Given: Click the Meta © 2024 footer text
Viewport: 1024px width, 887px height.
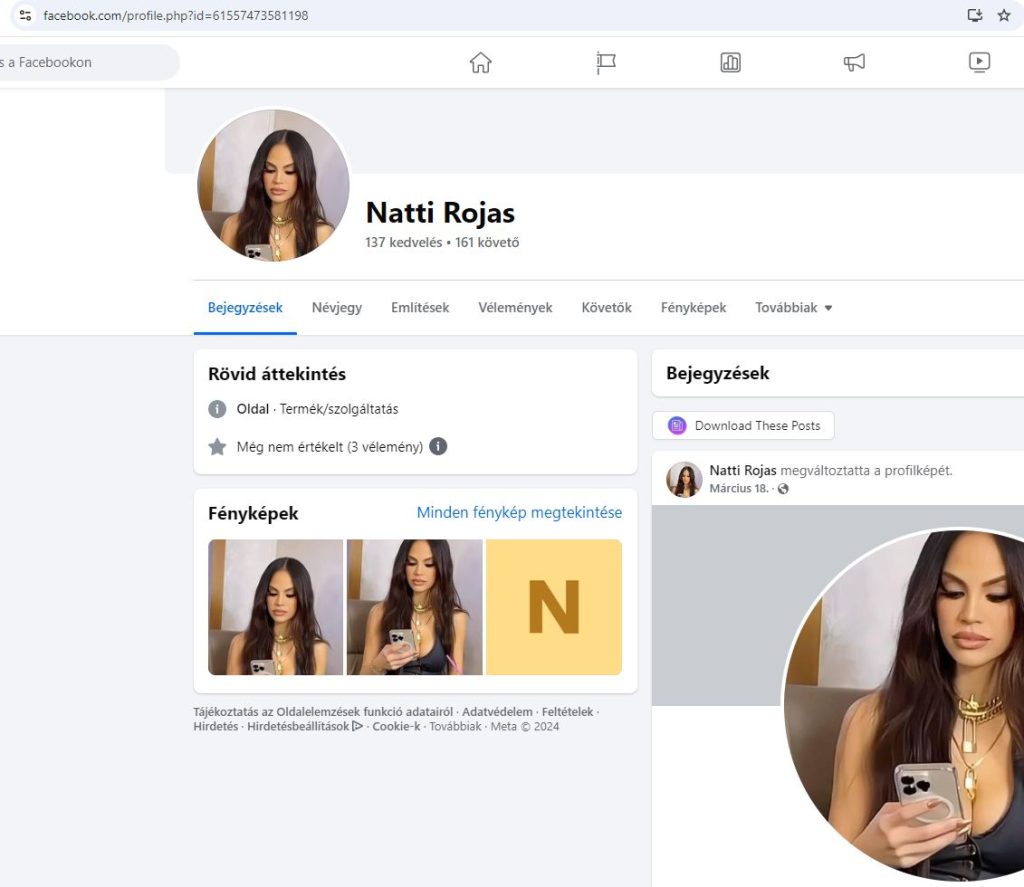Looking at the screenshot, I should pyautogui.click(x=525, y=726).
